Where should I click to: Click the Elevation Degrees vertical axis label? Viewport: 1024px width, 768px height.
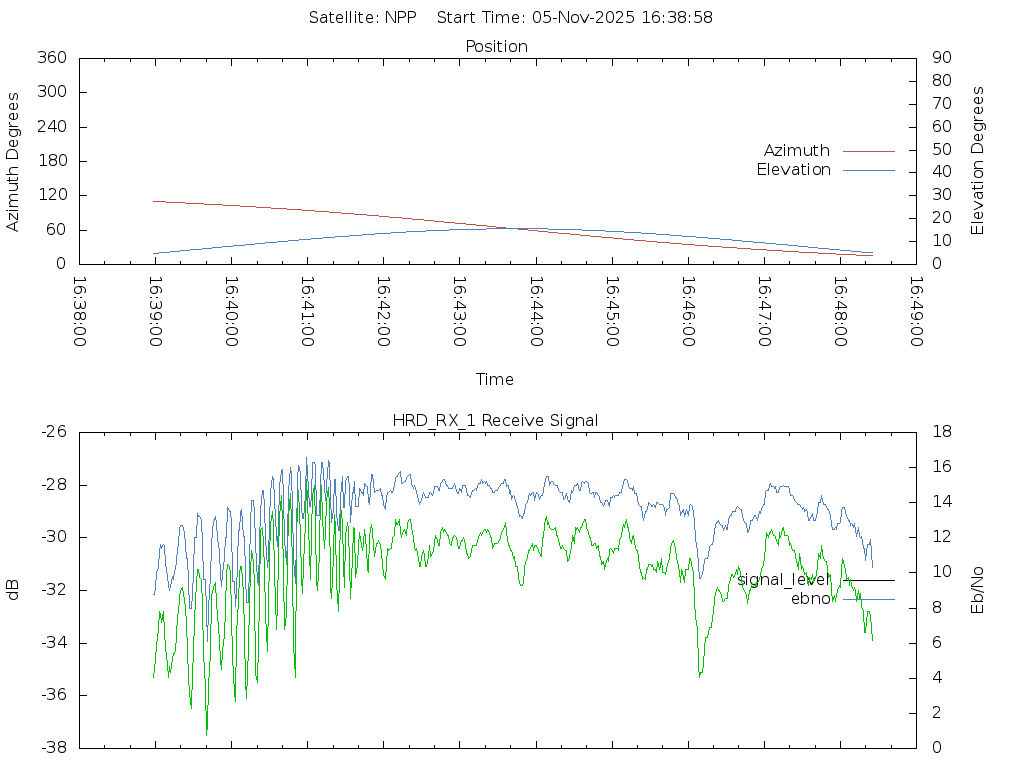[978, 161]
